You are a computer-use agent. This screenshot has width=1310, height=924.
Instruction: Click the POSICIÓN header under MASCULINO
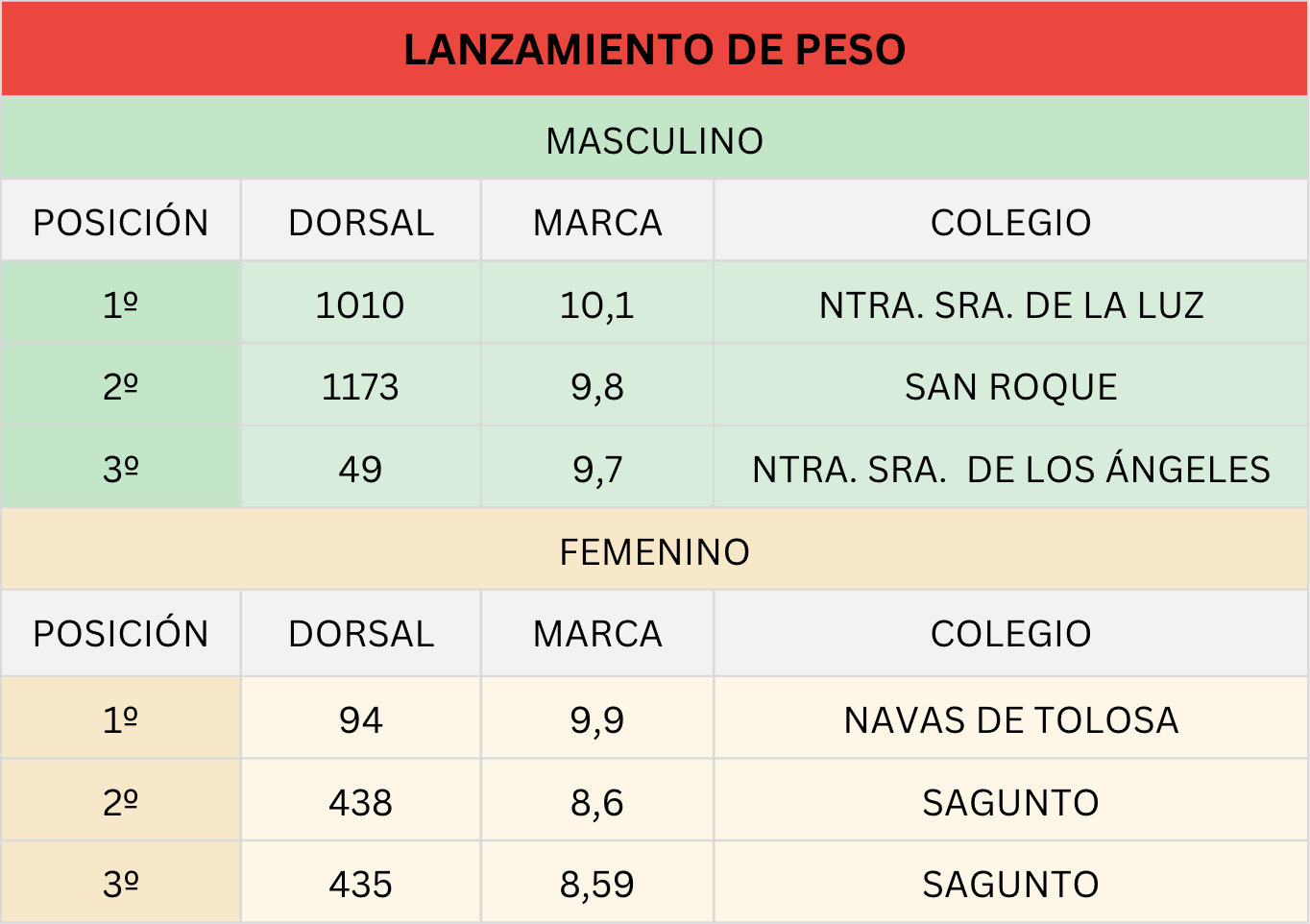tap(121, 223)
